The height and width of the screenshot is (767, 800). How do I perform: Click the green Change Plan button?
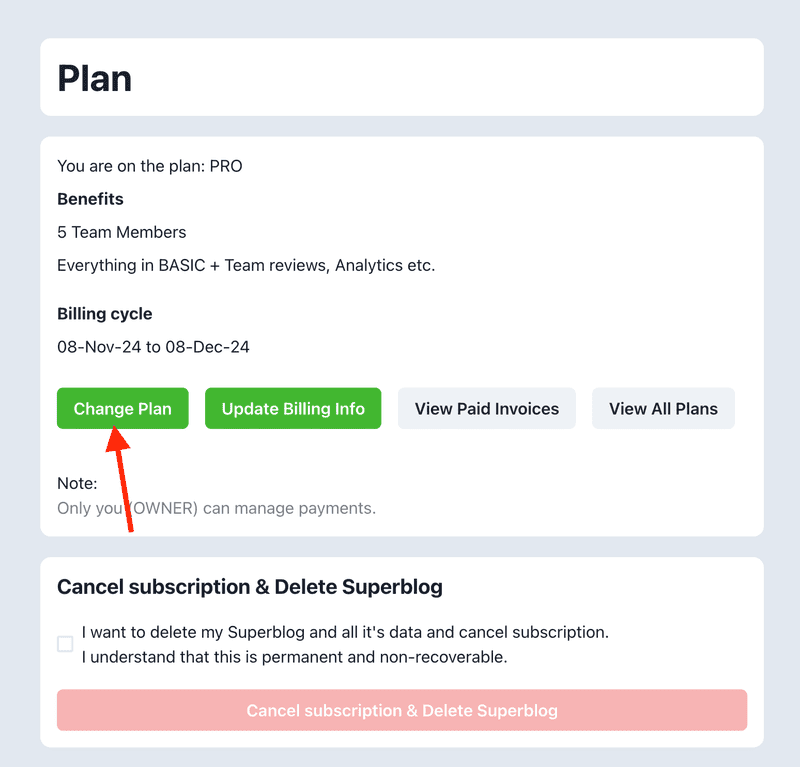pos(122,408)
